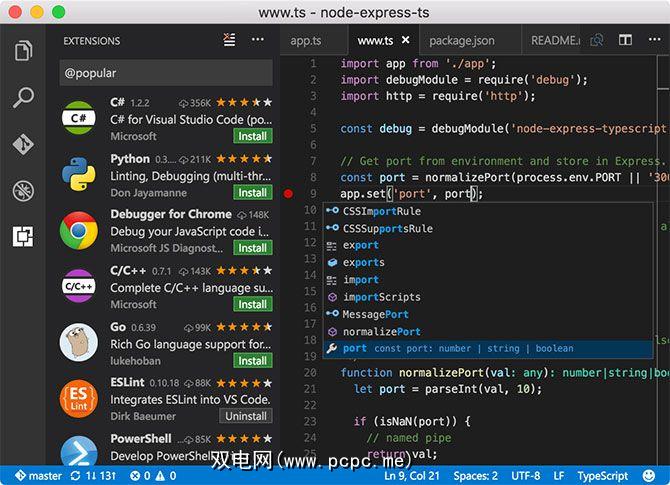Clear extensions search results icon

[229, 40]
